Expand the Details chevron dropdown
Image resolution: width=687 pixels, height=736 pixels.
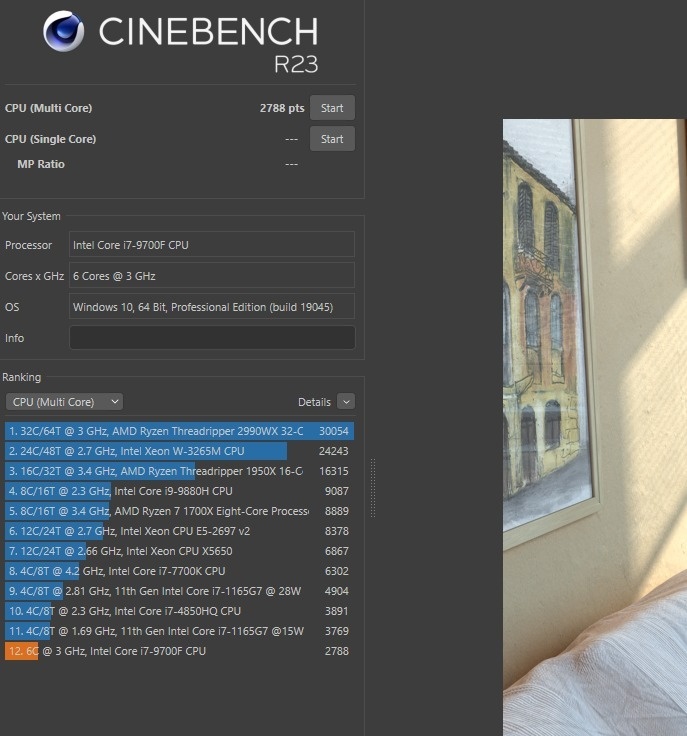click(x=346, y=402)
